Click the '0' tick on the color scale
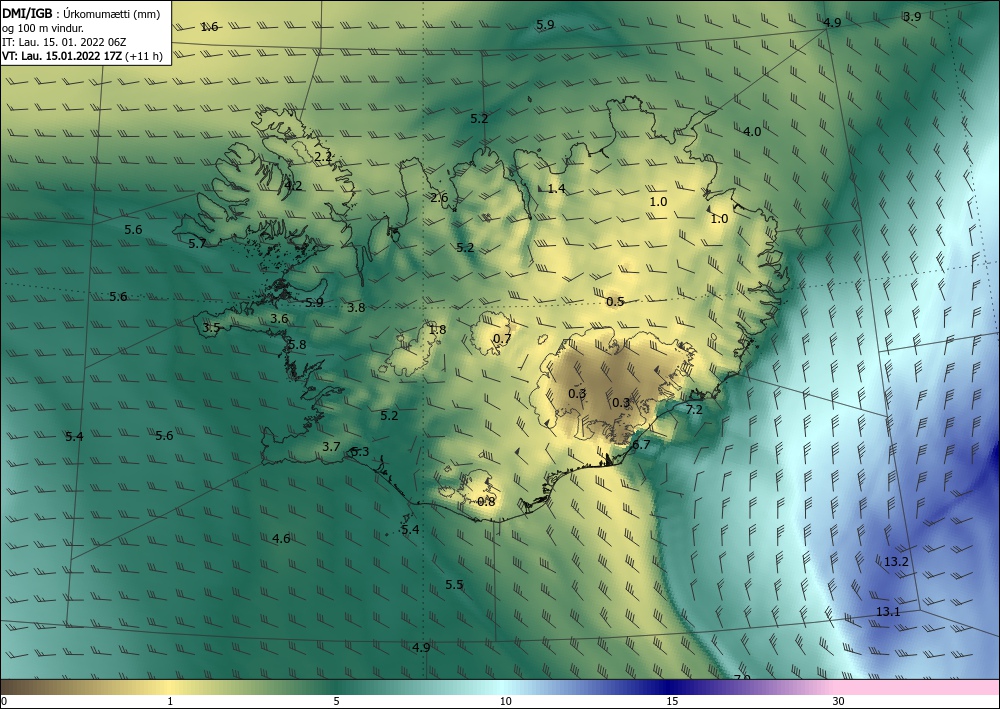The width and height of the screenshot is (1000, 709). point(4,701)
